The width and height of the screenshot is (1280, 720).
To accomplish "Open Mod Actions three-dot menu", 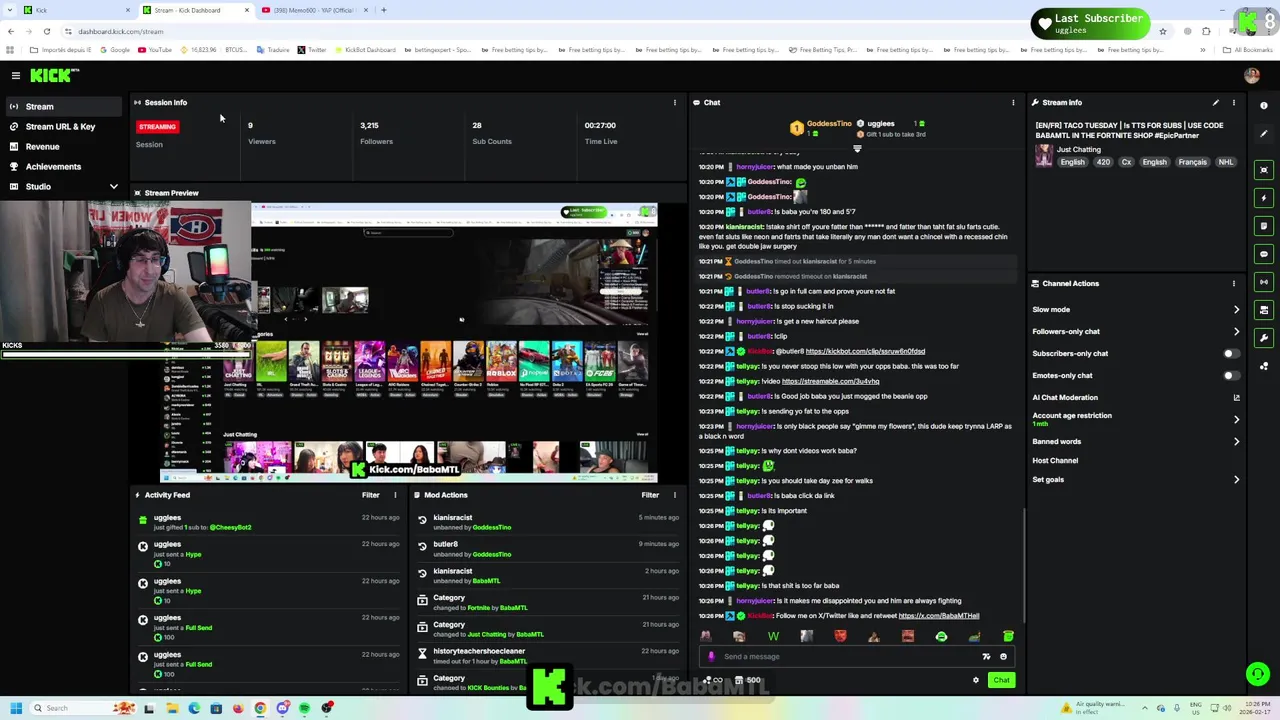I will (x=675, y=495).
